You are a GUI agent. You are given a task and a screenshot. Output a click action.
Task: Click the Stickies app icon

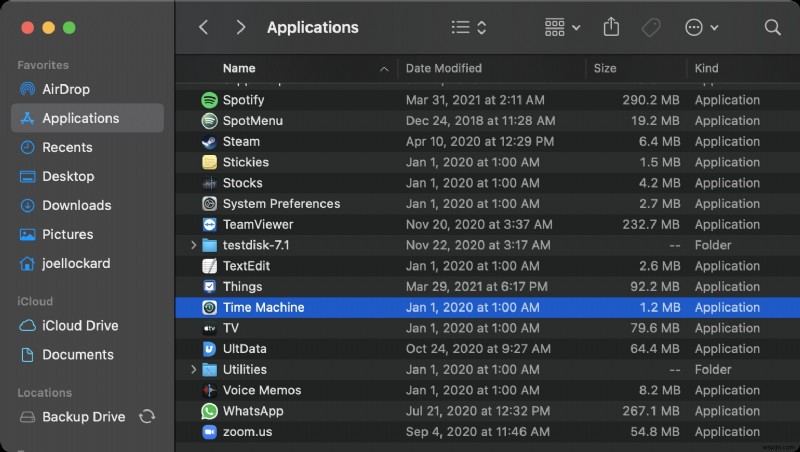pyautogui.click(x=209, y=162)
